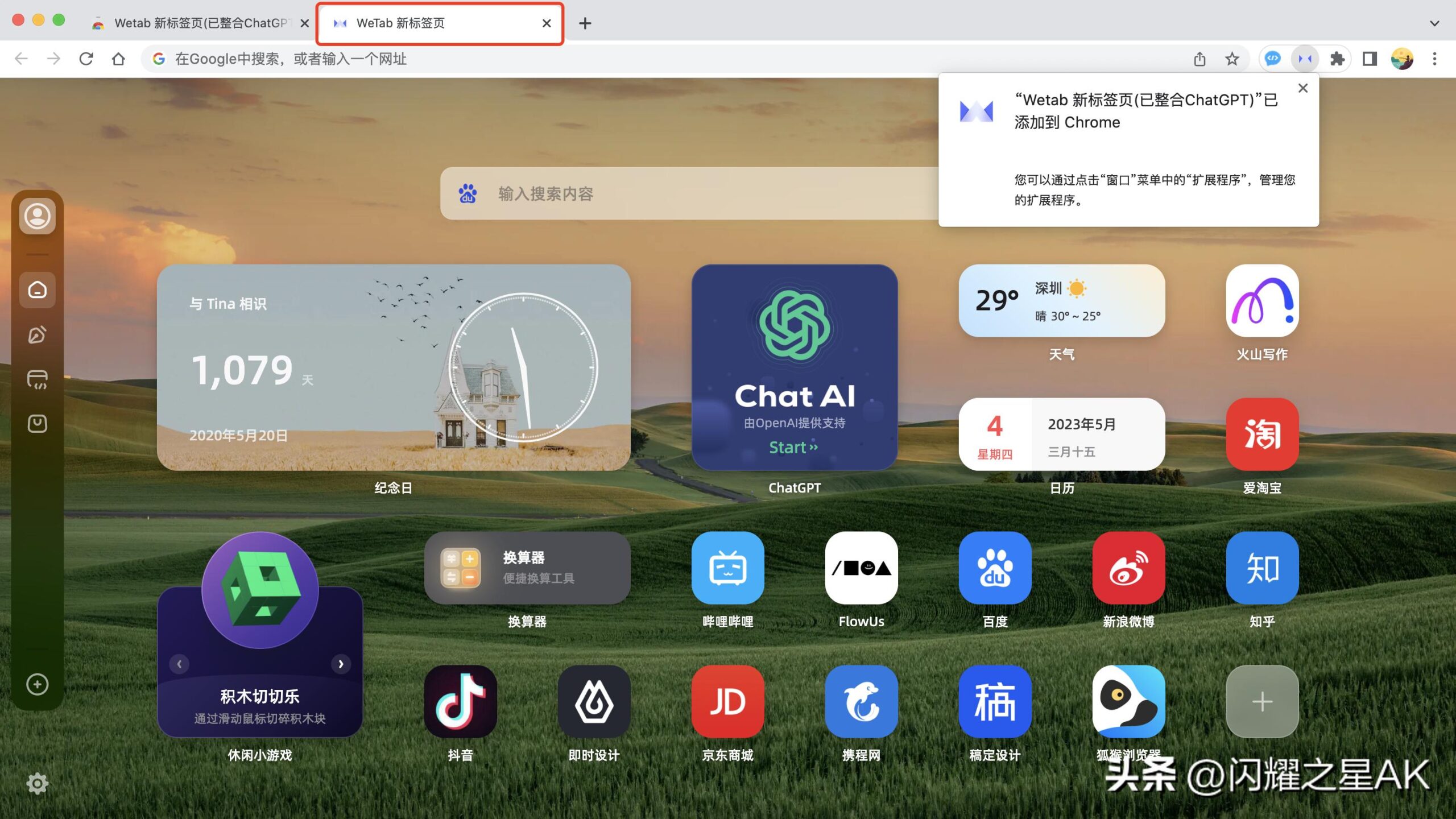The height and width of the screenshot is (819, 1456).
Task: Show next mini game with right arrow
Action: 341,664
